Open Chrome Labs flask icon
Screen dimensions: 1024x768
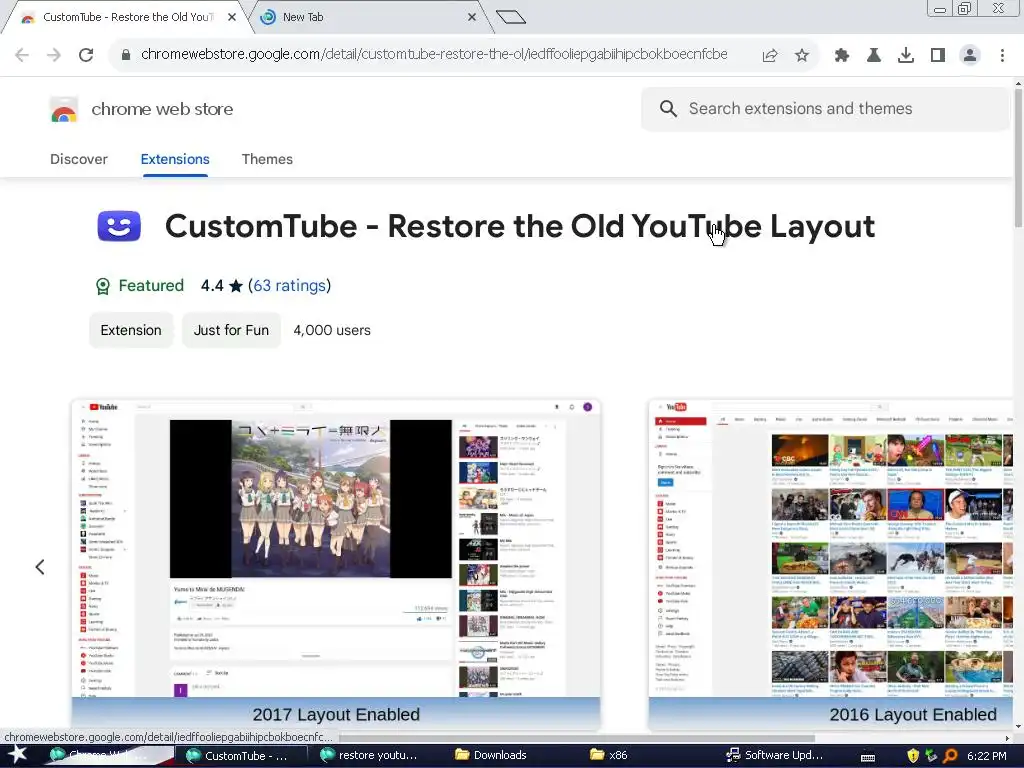(874, 56)
